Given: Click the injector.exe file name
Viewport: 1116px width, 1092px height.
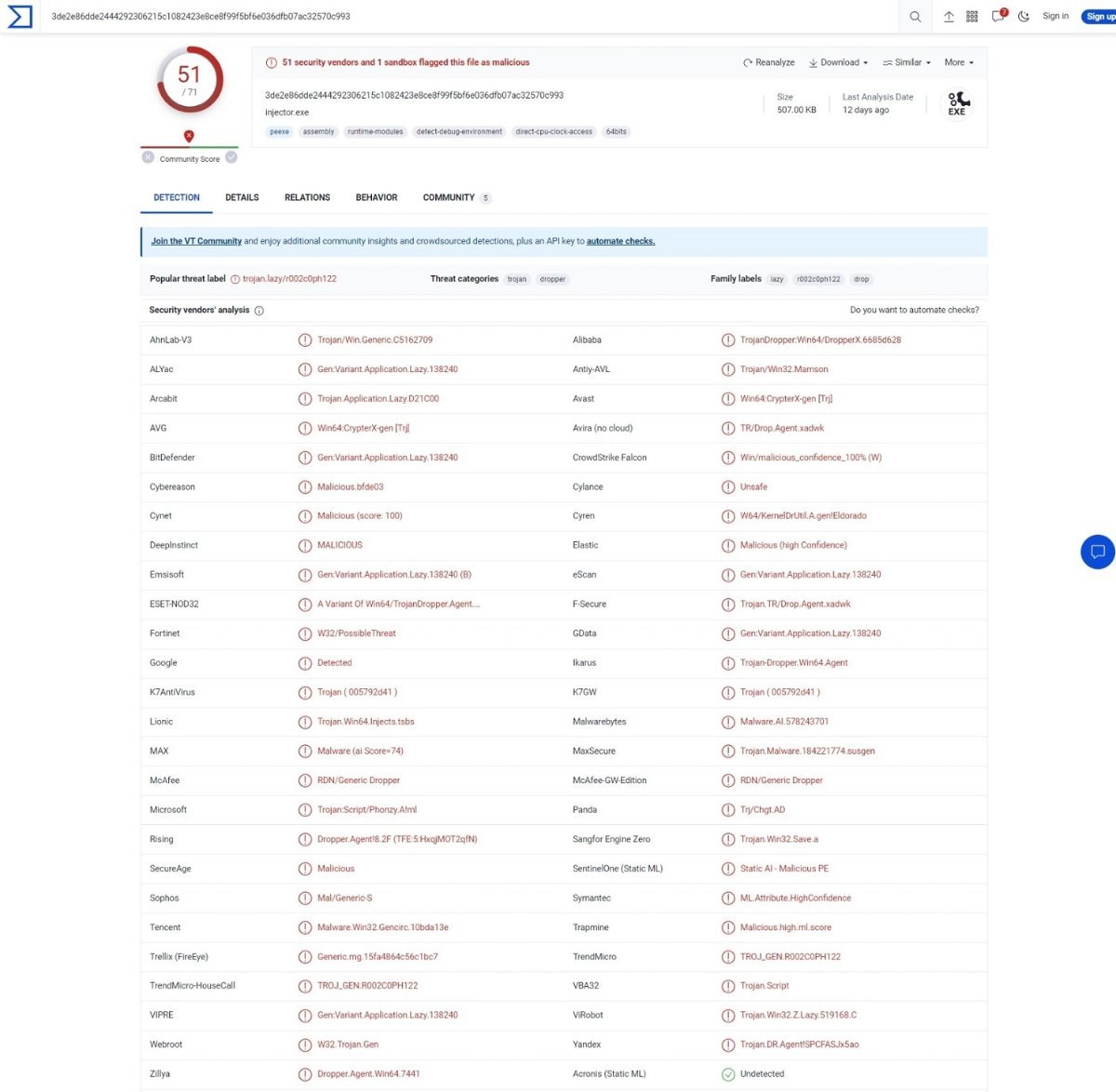Looking at the screenshot, I should coord(286,113).
